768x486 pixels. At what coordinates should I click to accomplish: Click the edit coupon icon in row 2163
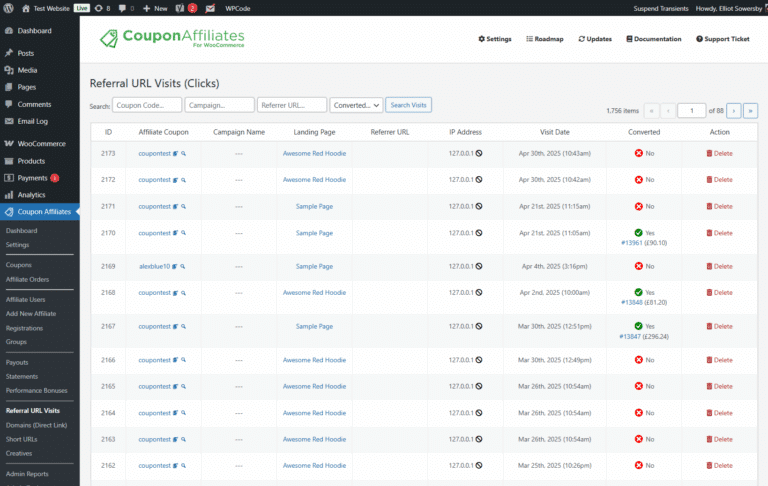(x=175, y=439)
